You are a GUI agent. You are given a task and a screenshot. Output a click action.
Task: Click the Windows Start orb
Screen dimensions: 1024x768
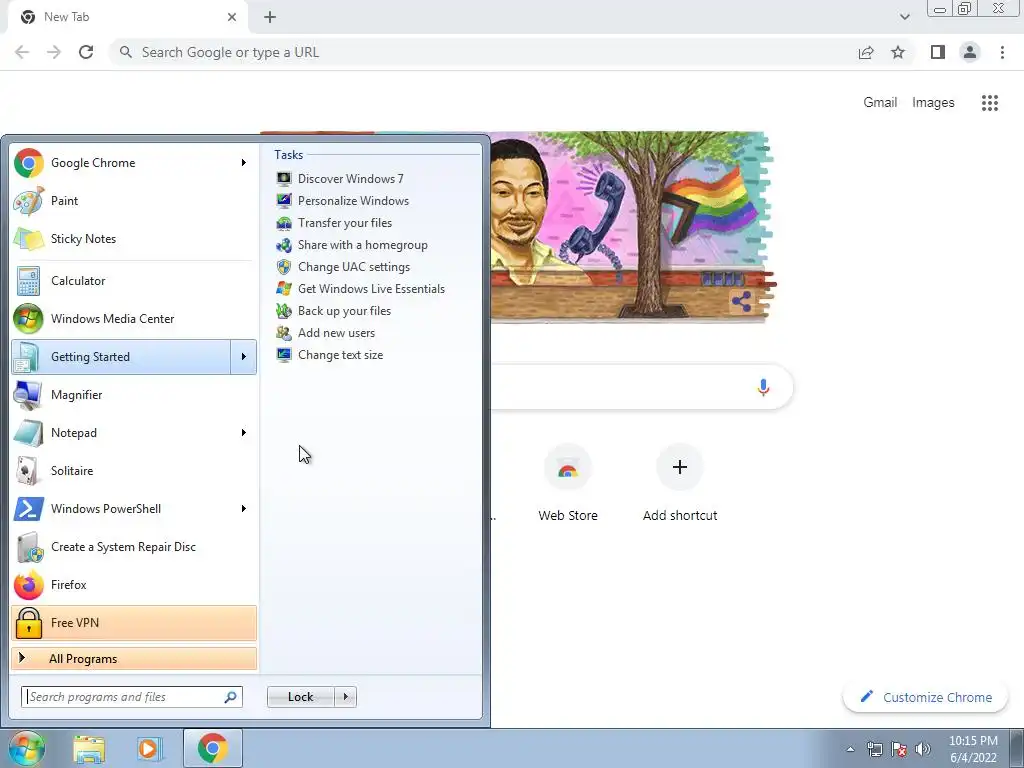[x=27, y=748]
